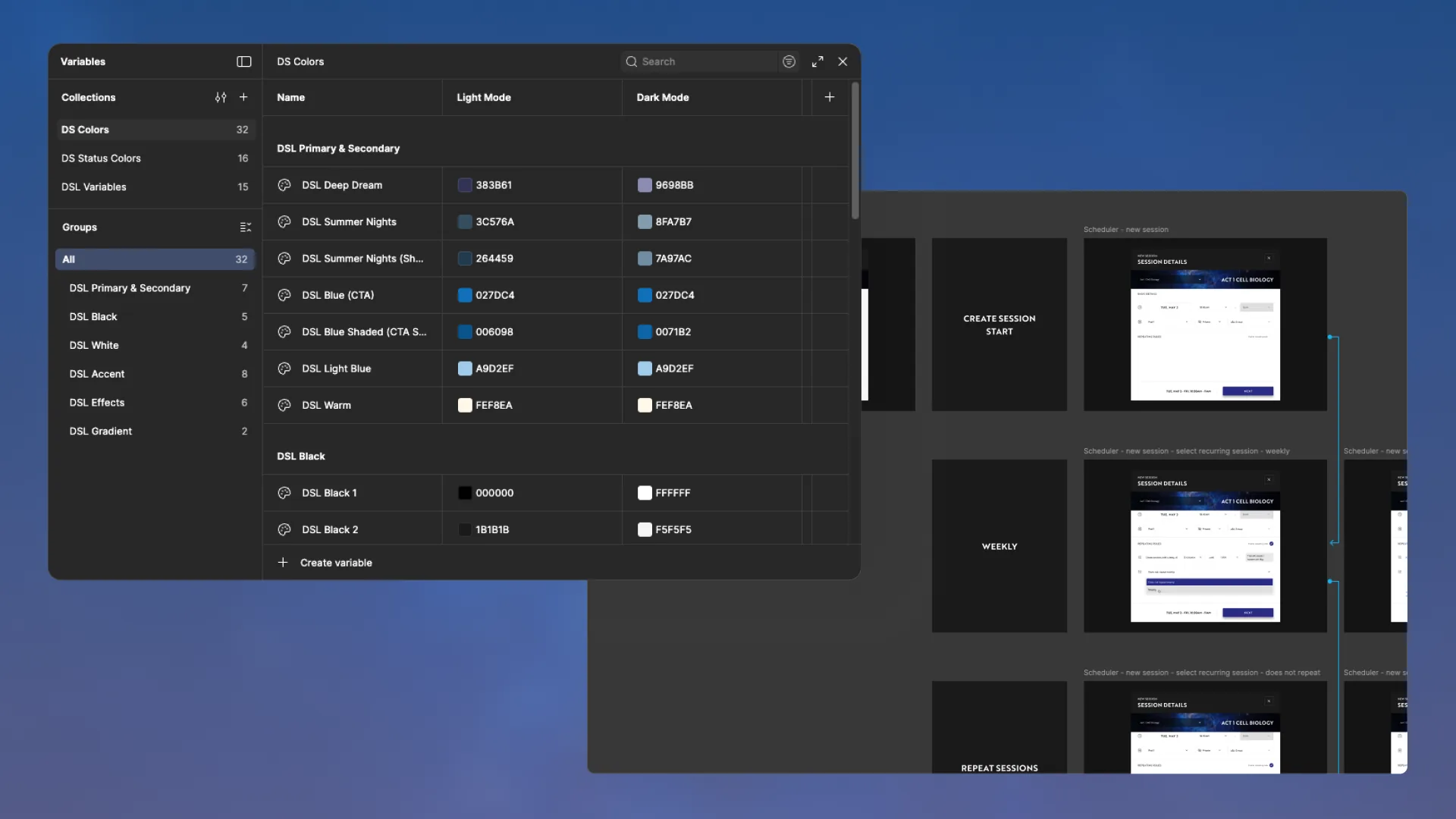The image size is (1456, 819).
Task: Click the palette icon beside DSL Deep Dream
Action: click(284, 185)
